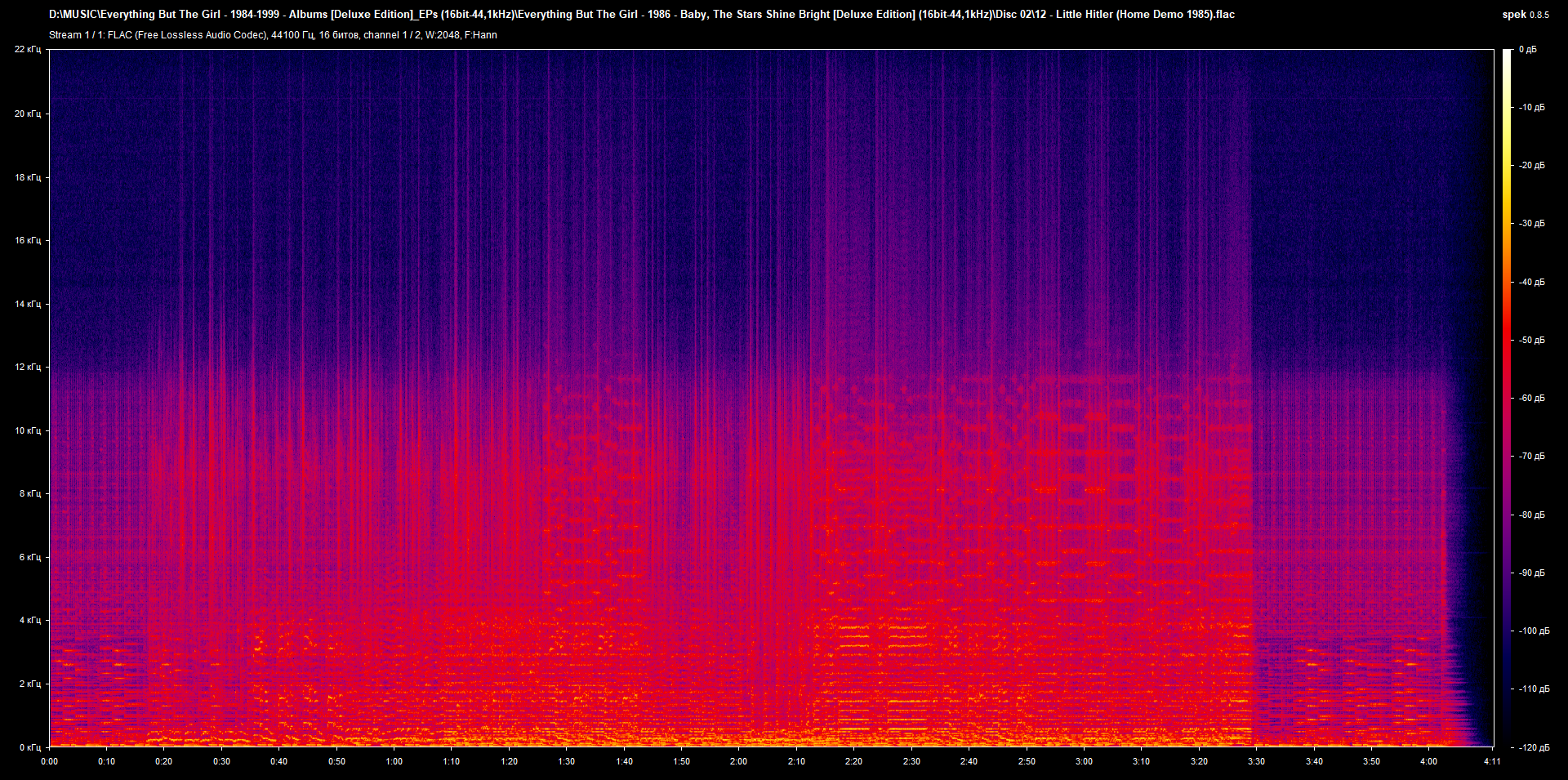Click the 2:30 time axis label
Viewport: 1568px width, 780px height.
pos(911,761)
